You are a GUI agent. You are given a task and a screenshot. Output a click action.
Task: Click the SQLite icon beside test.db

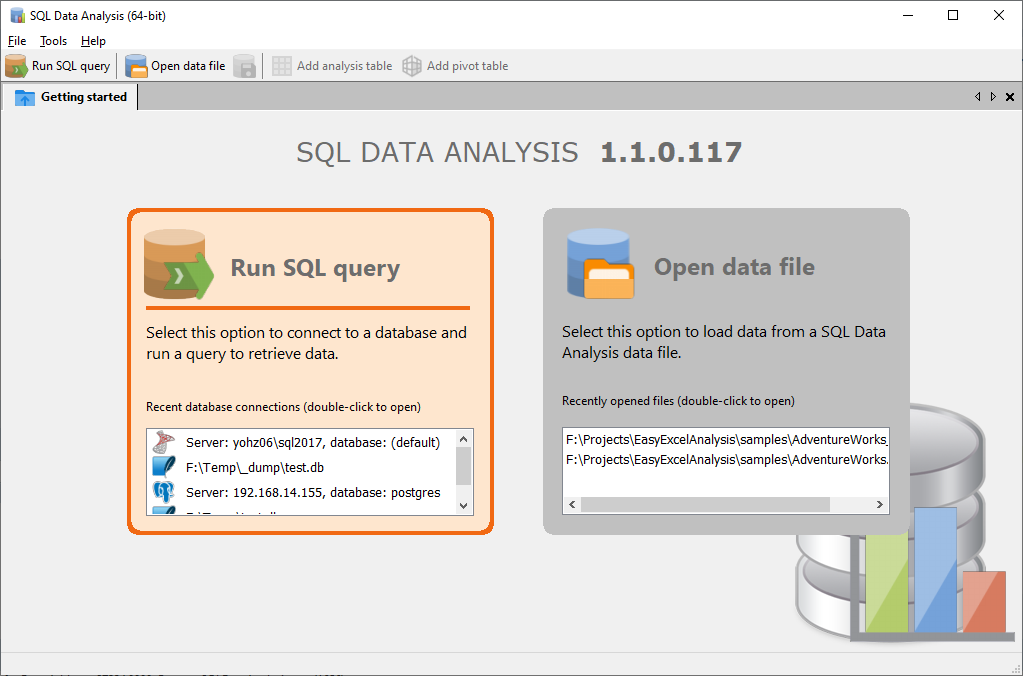click(x=166, y=464)
